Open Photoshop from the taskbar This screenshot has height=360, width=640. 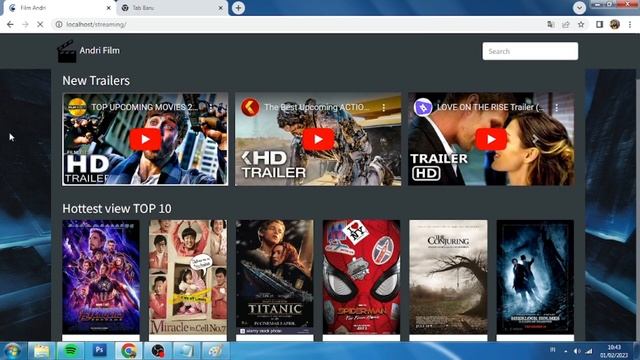99,351
